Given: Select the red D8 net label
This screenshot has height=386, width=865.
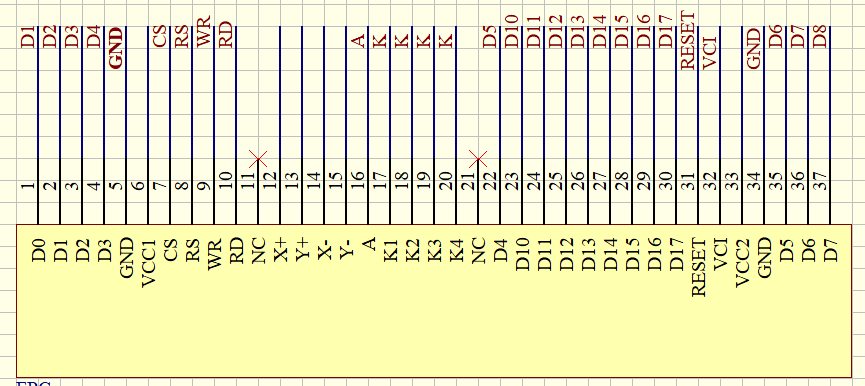Looking at the screenshot, I should tap(820, 36).
